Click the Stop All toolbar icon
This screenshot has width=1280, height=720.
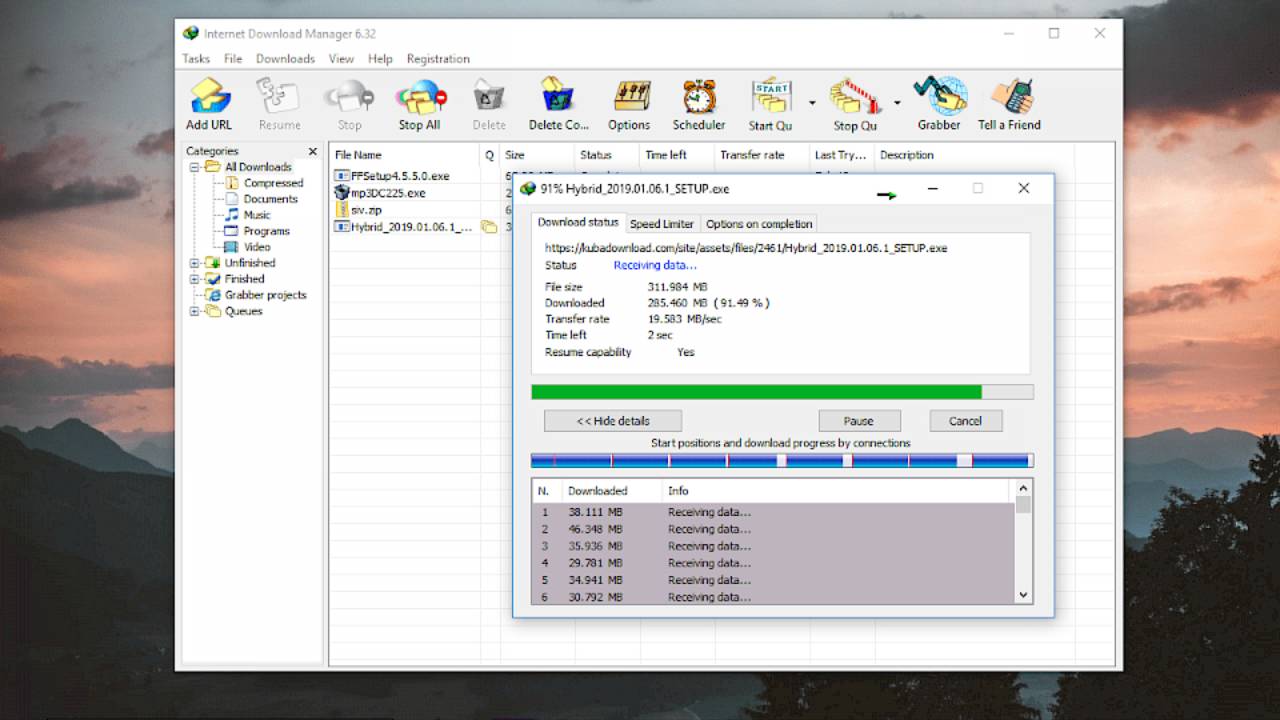coord(419,98)
